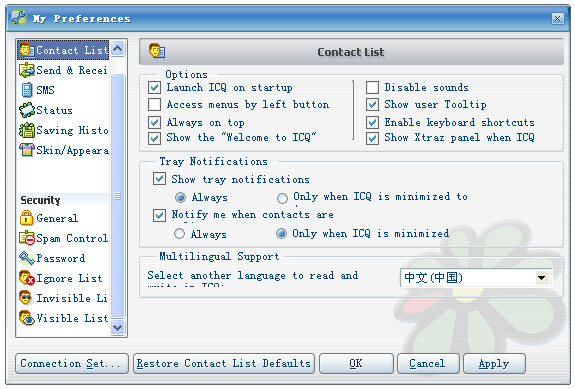Select Always radio under tray notifications
This screenshot has width=575, height=389.
point(180,197)
